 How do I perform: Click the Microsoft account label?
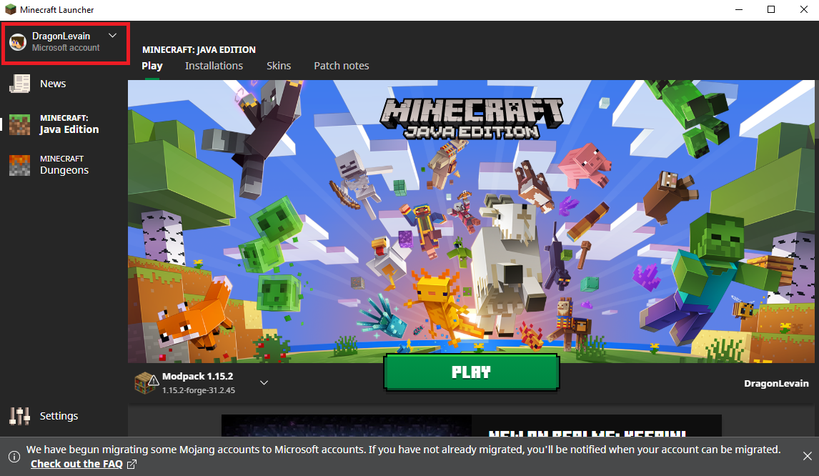(x=66, y=48)
